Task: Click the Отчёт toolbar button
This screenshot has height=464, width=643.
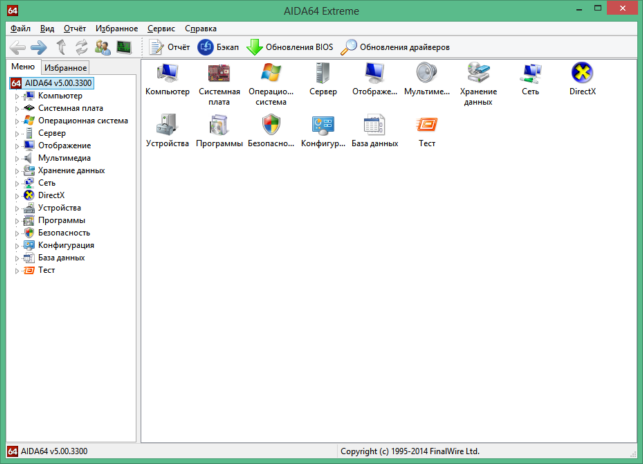Action: pyautogui.click(x=169, y=48)
